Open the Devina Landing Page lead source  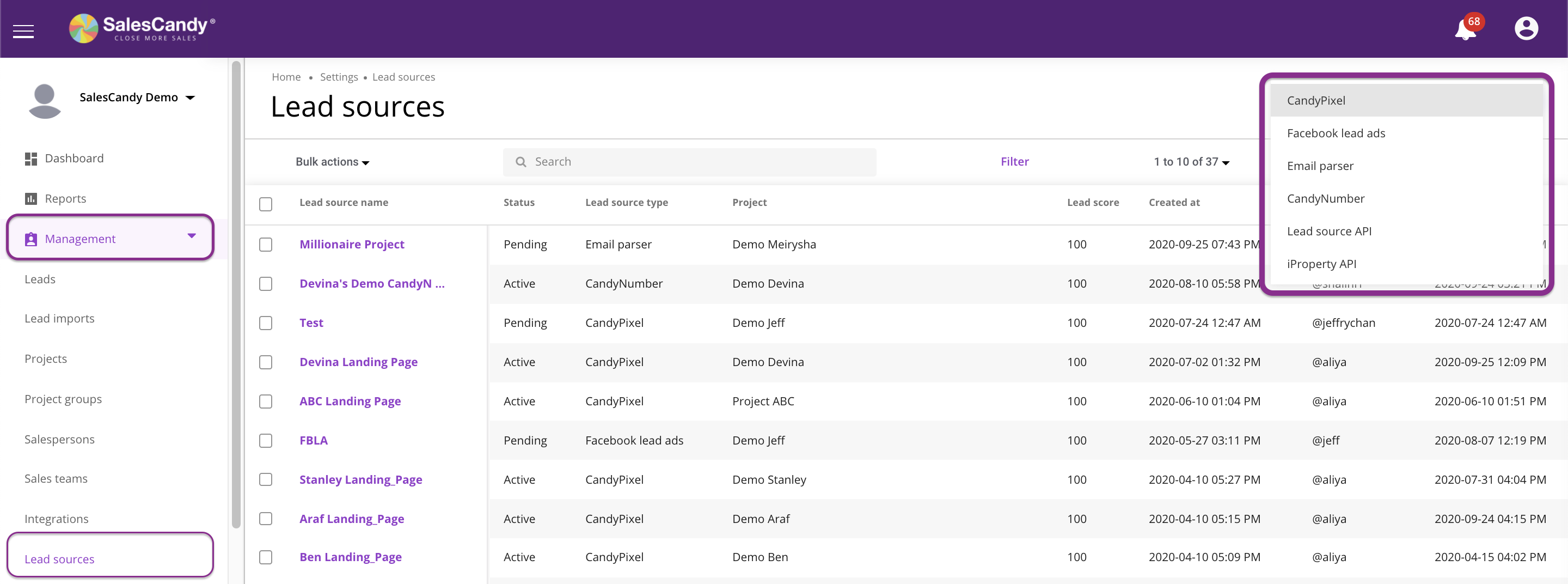(x=359, y=361)
